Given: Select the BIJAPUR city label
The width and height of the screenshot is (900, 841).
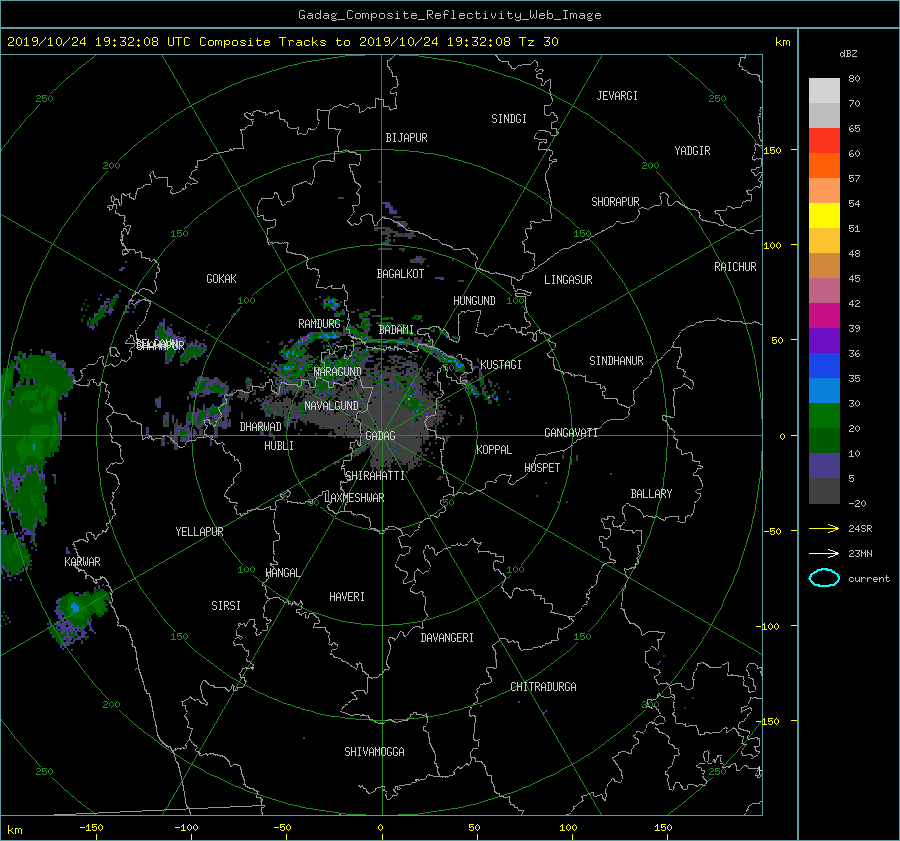Looking at the screenshot, I should pos(406,138).
